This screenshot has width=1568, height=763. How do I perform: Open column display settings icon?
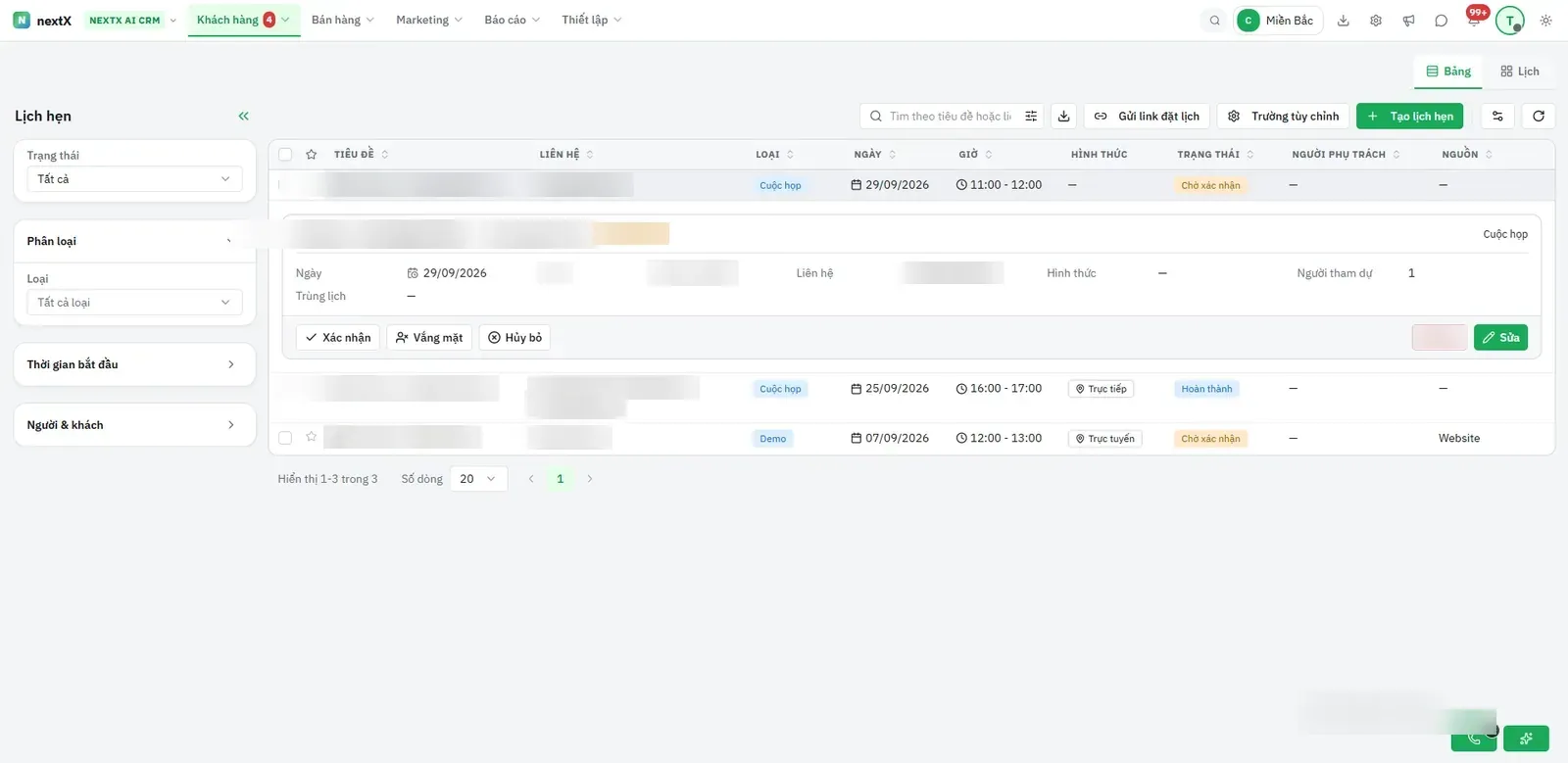click(x=1497, y=116)
